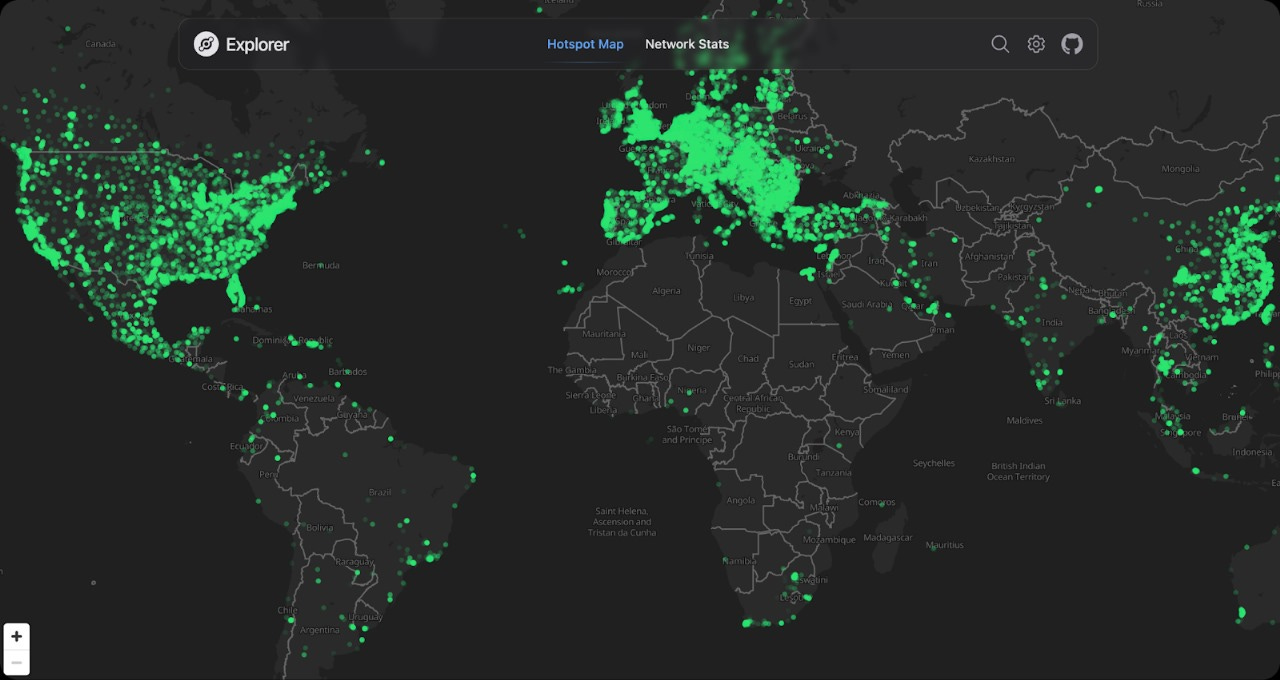Select the Maldives map label

coord(1025,420)
